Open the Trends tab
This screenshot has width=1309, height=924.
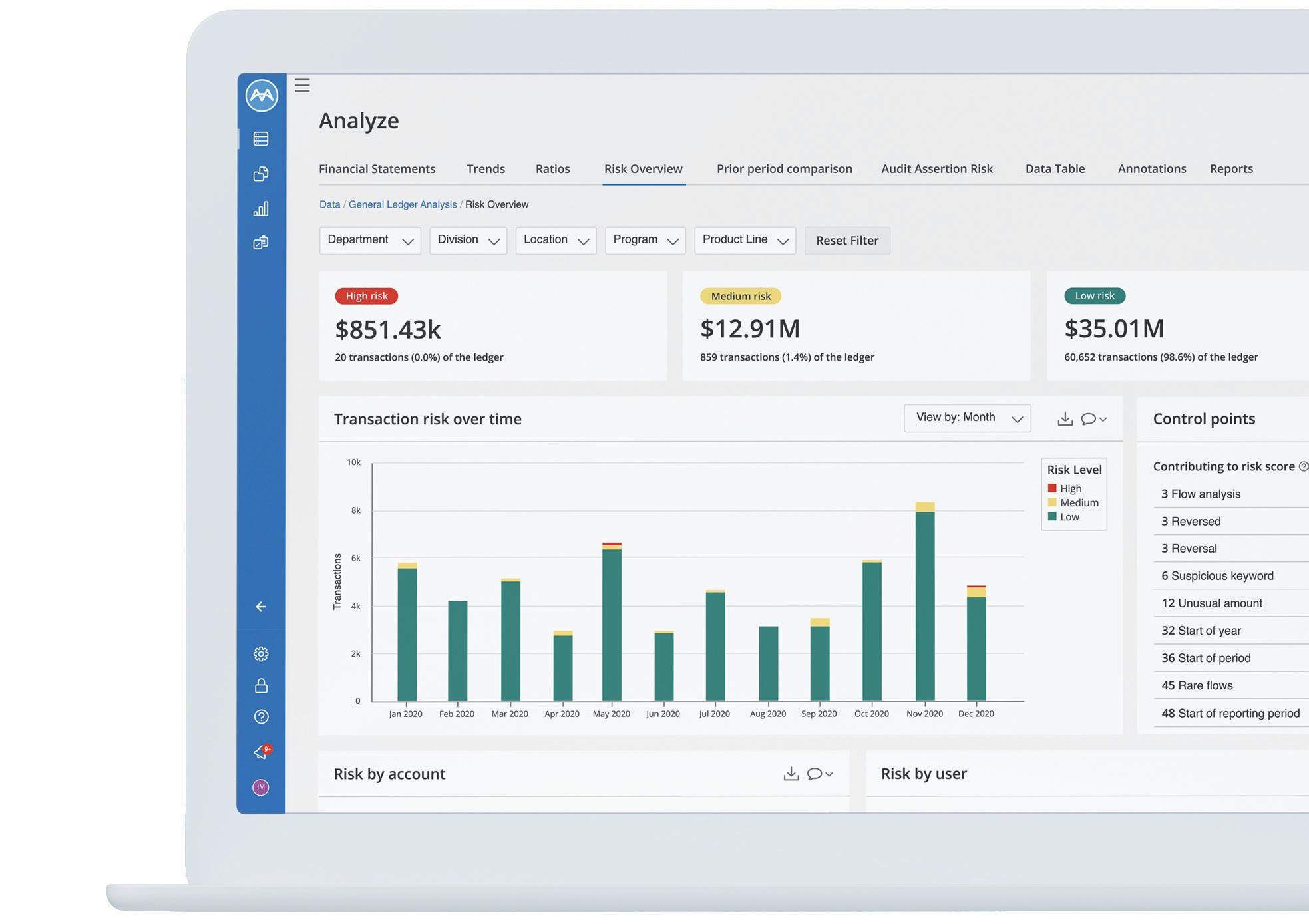tap(485, 169)
